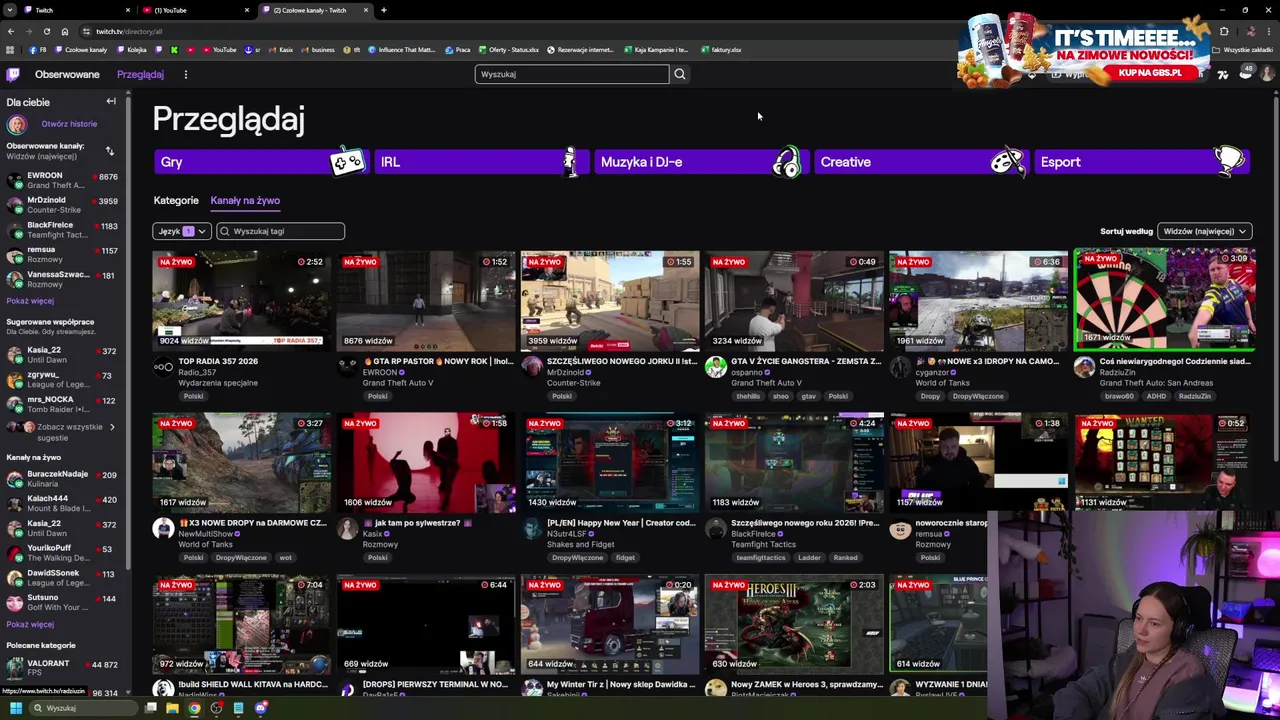Click the Creative palette icon

(1007, 162)
